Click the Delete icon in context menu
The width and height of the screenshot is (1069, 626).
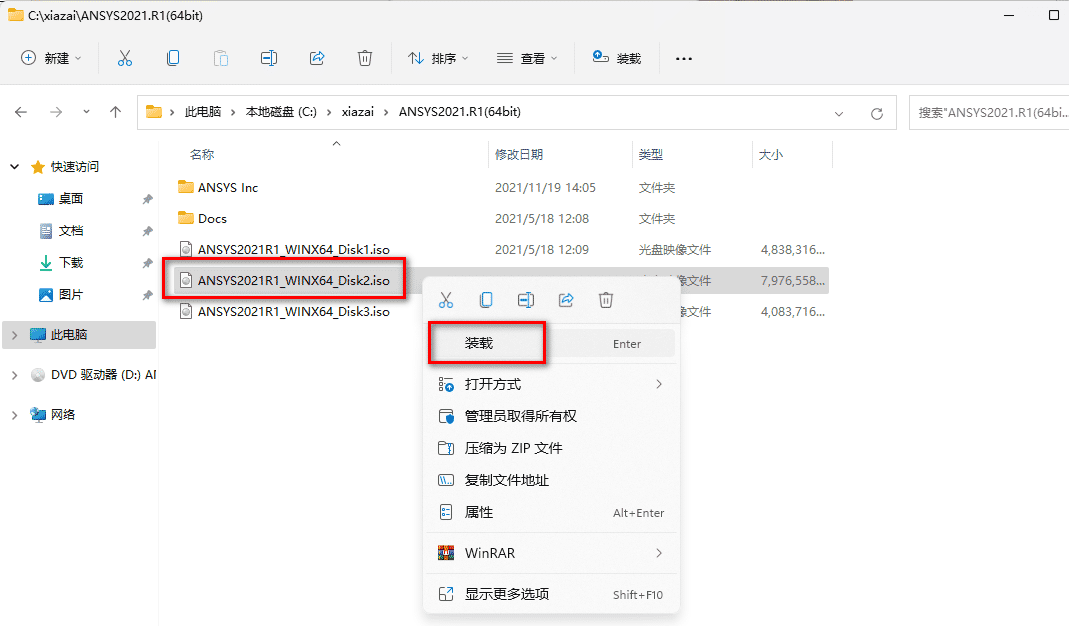pyautogui.click(x=605, y=300)
